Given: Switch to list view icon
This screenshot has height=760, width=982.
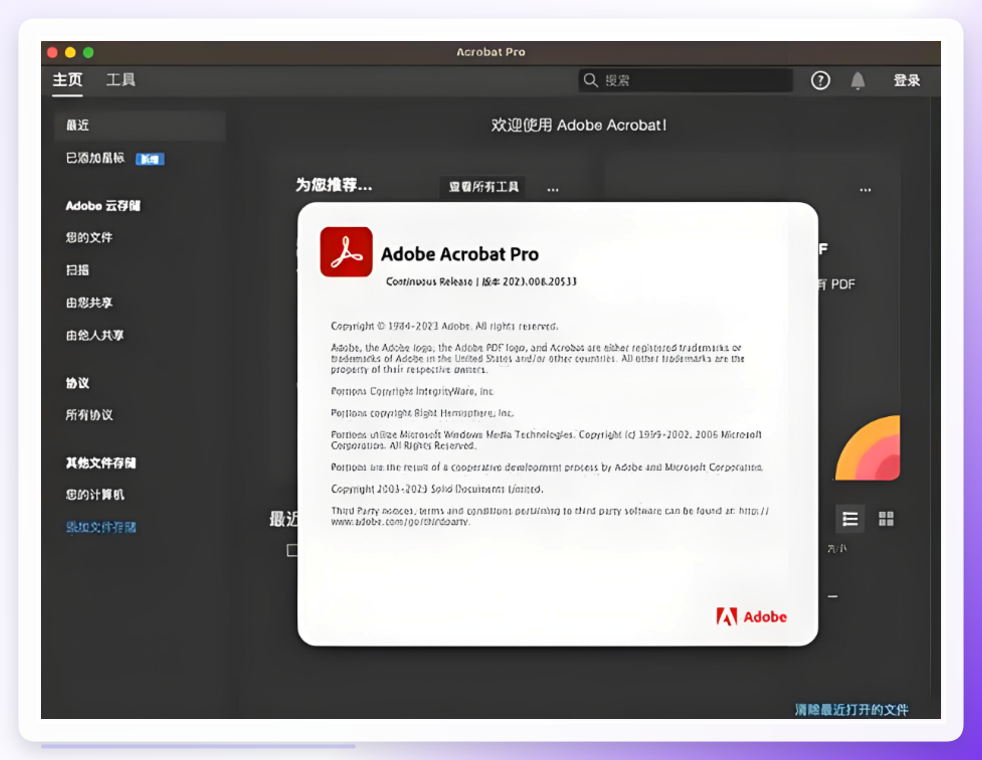Looking at the screenshot, I should [x=850, y=519].
